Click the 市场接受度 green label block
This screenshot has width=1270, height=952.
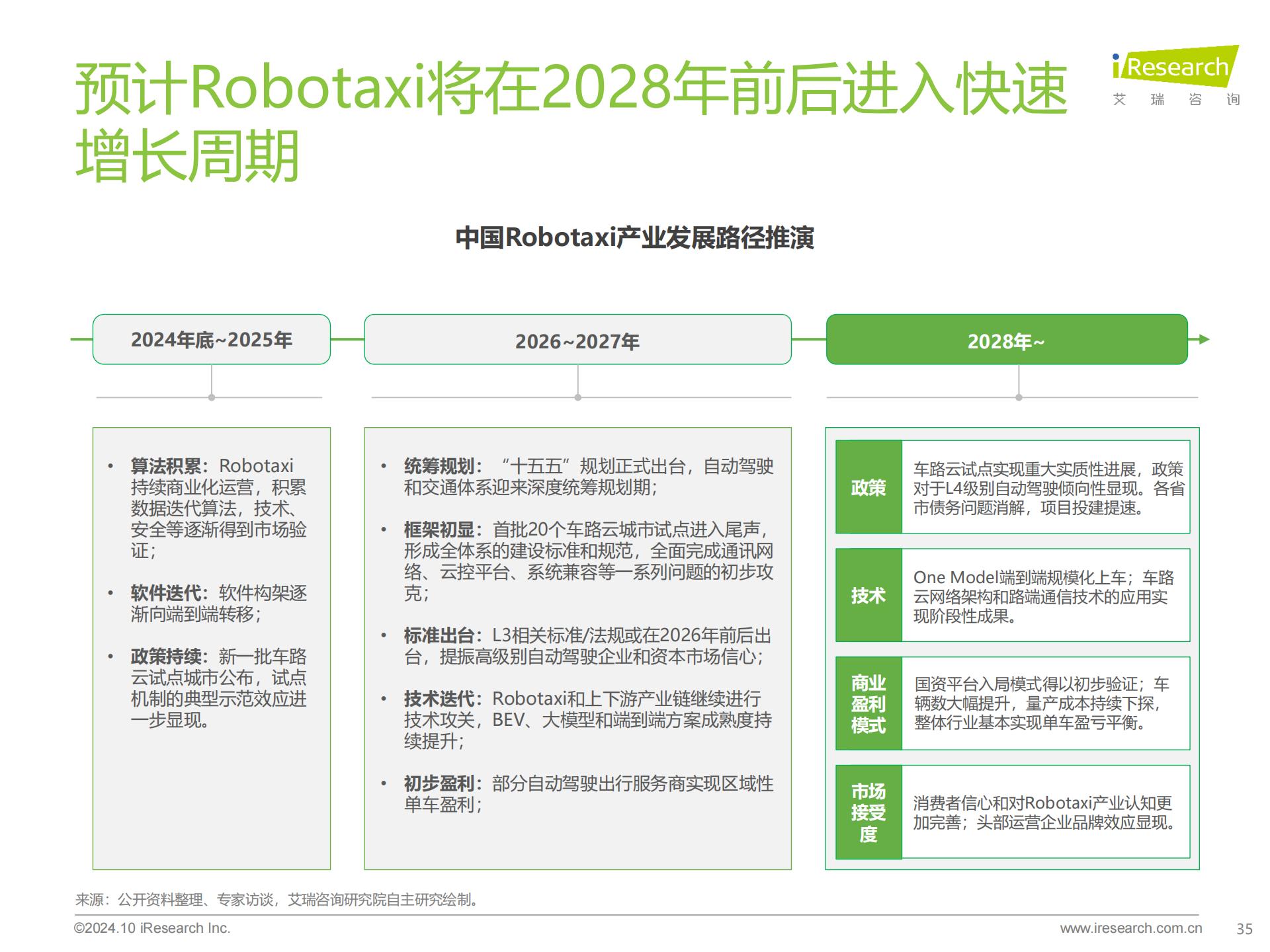(x=868, y=812)
